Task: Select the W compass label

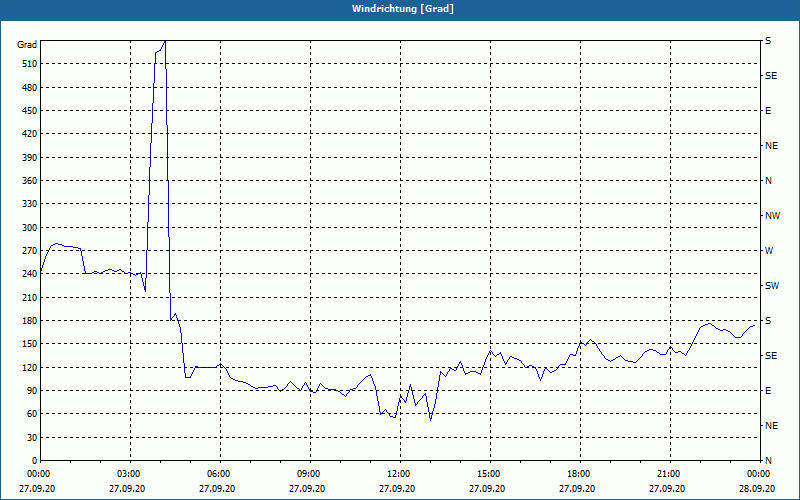Action: pyautogui.click(x=769, y=251)
